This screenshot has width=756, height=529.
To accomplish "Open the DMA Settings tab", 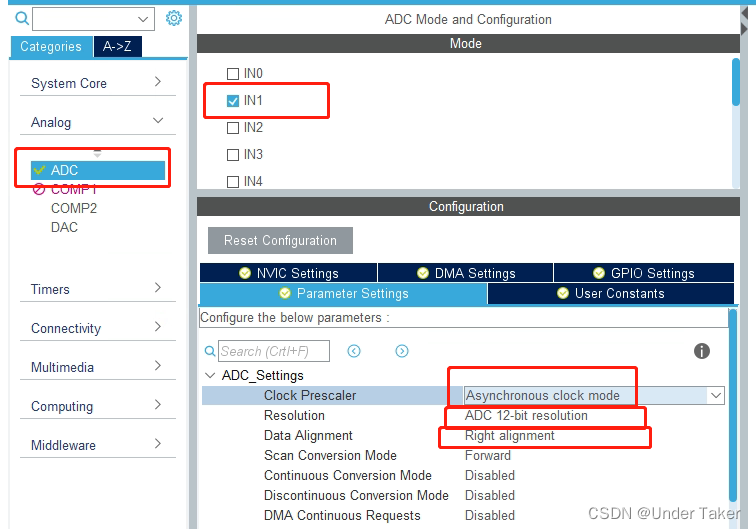I will pos(466,273).
